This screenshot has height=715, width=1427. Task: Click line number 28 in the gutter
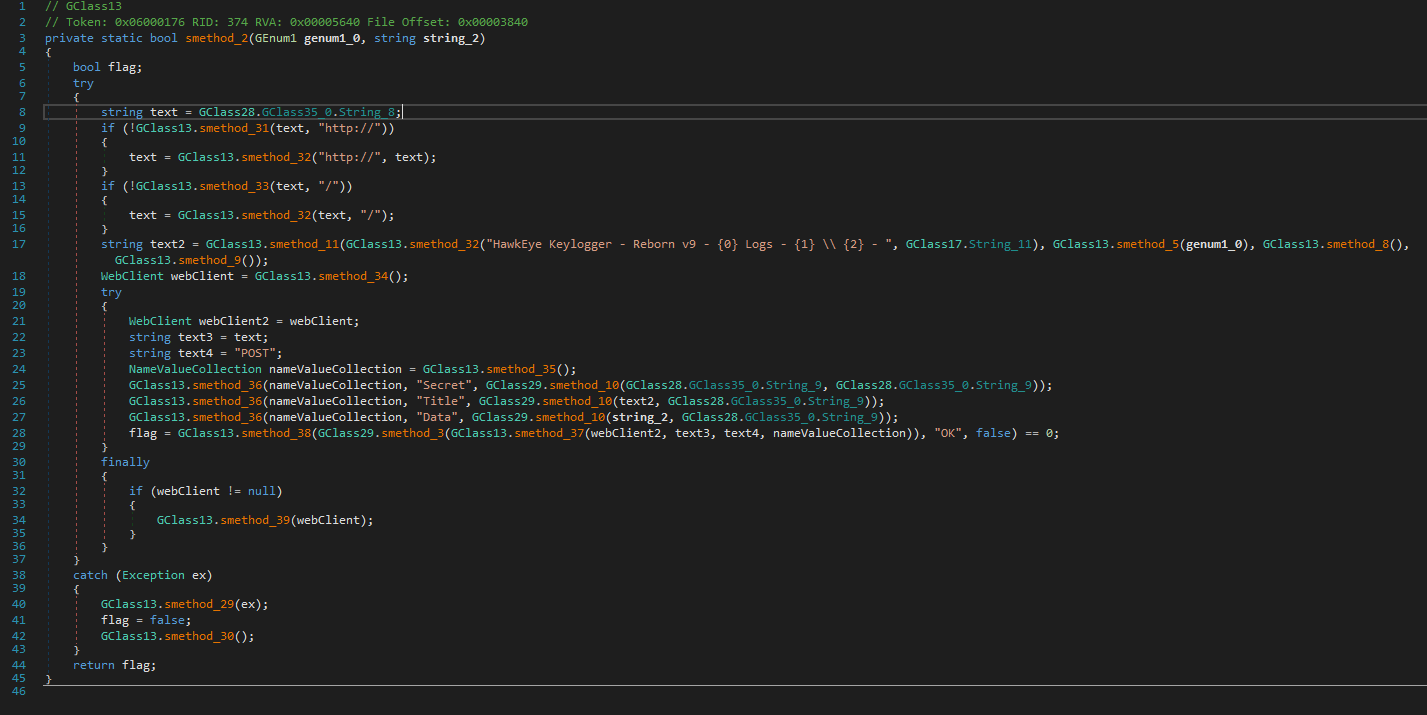click(20, 433)
